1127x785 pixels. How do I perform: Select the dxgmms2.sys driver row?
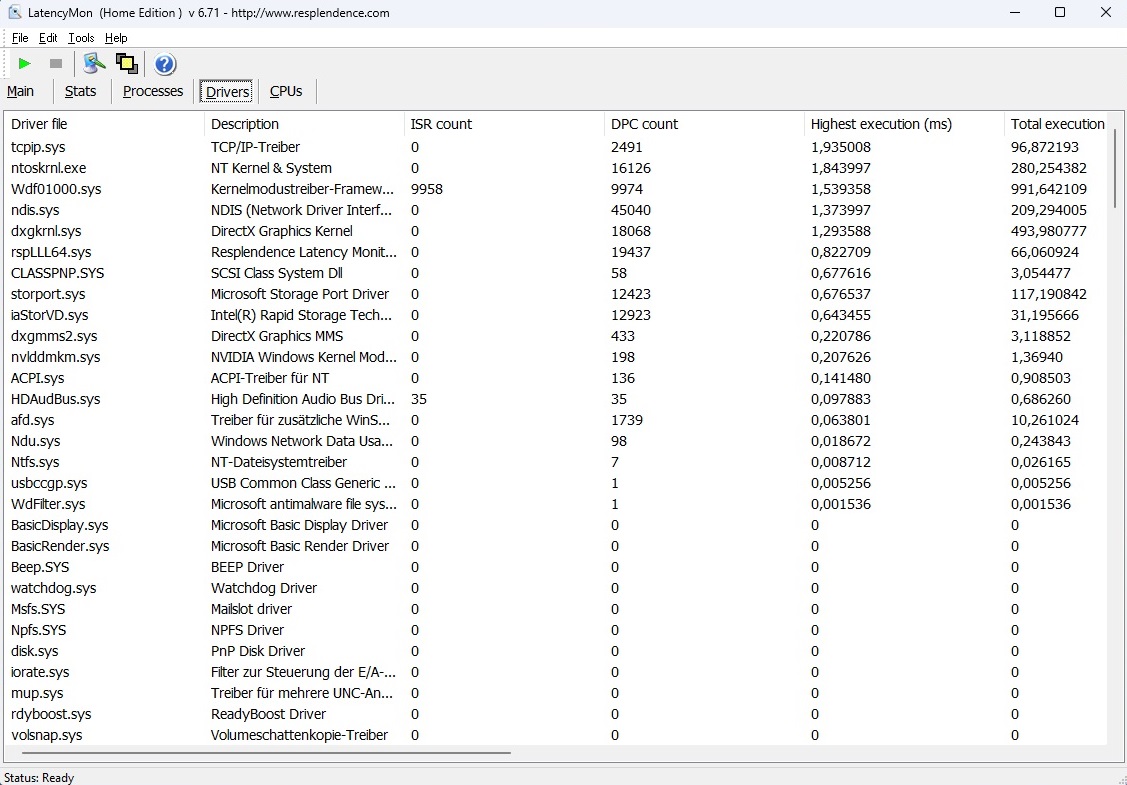[556, 336]
